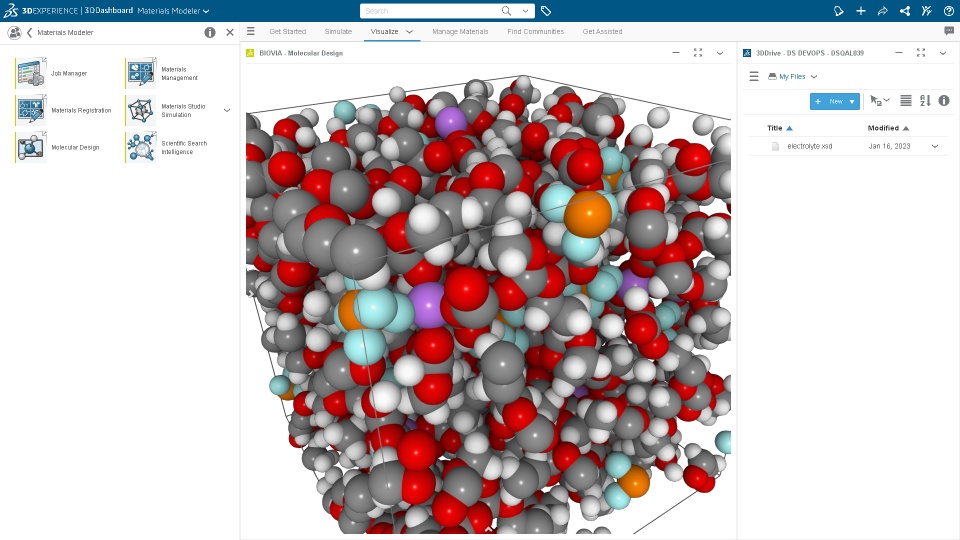Open the Materials Management app icon

tap(141, 73)
